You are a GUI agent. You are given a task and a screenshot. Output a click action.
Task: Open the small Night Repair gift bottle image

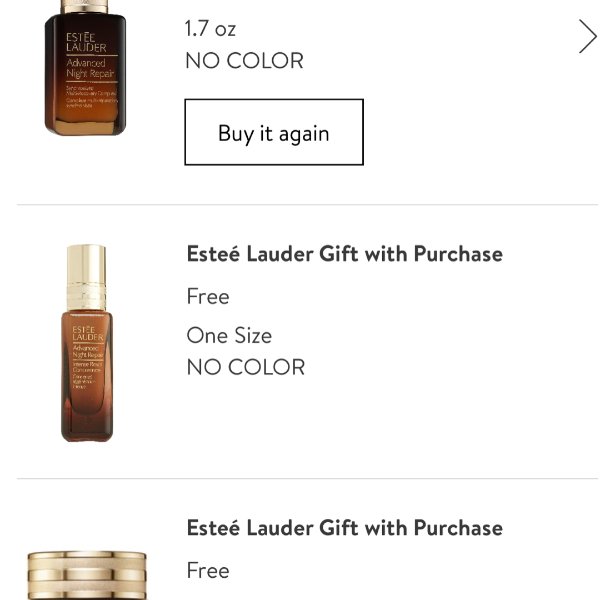click(x=87, y=343)
